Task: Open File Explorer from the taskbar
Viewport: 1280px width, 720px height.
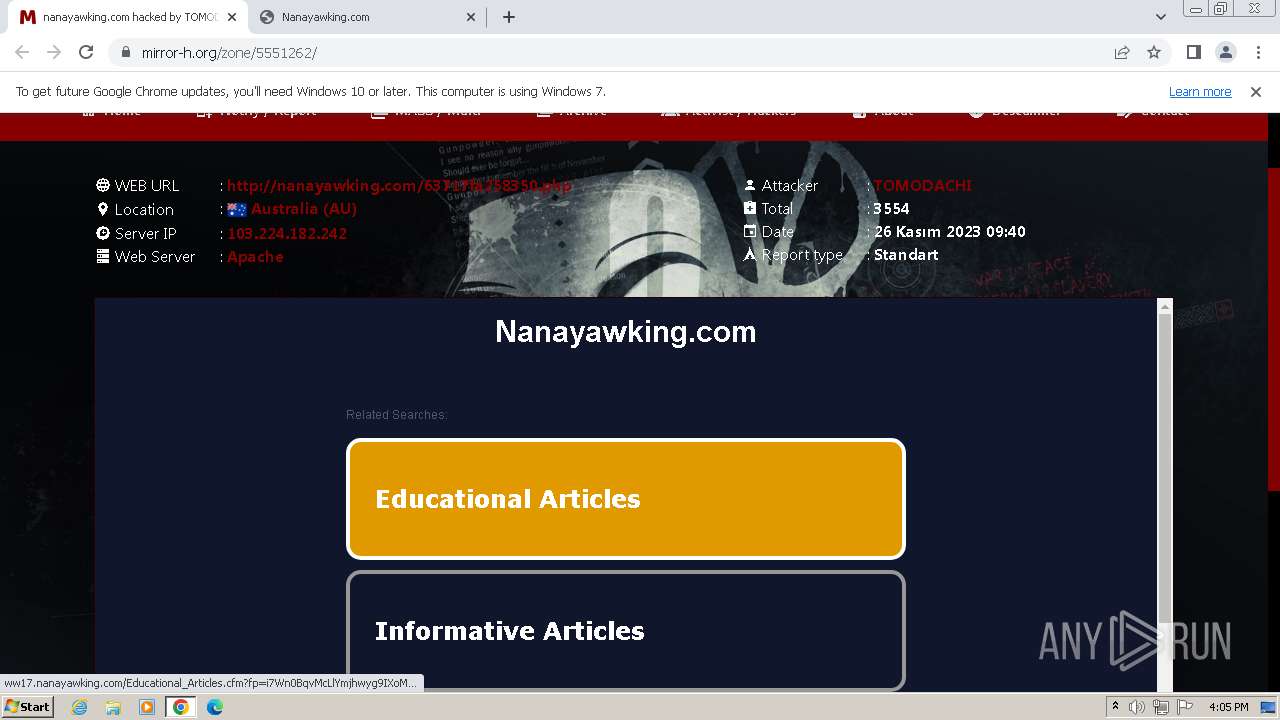Action: tap(113, 707)
